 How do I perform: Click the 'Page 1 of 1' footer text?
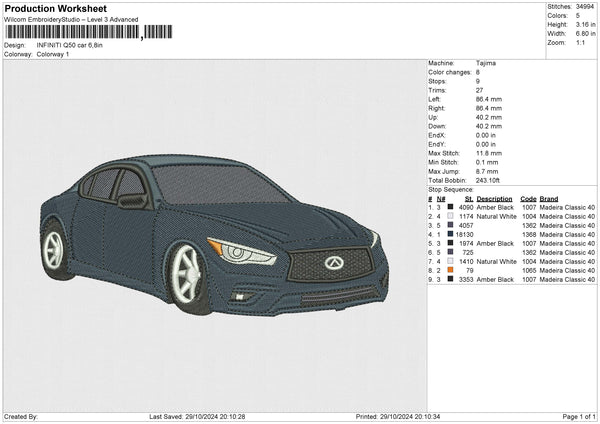coord(579,416)
